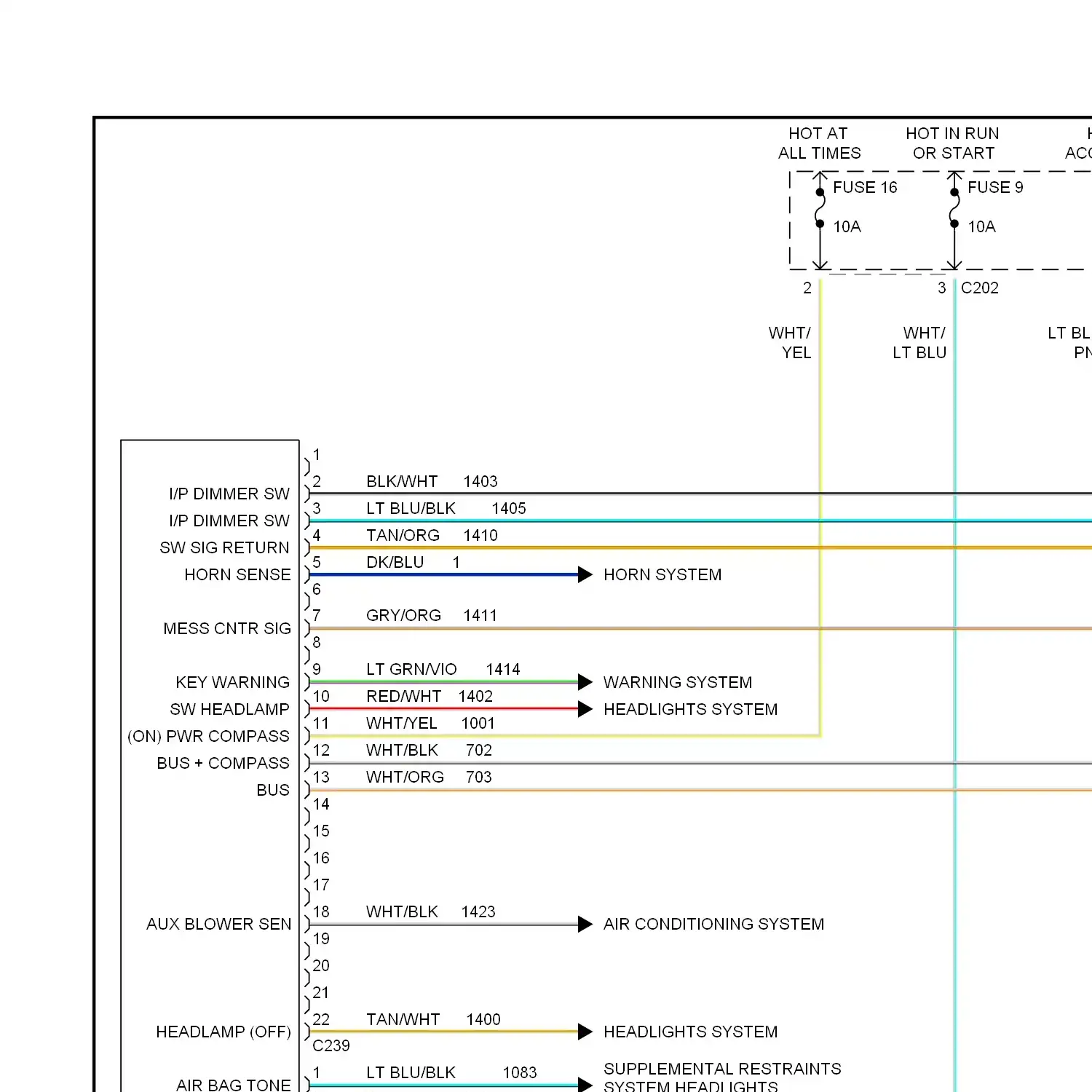This screenshot has height=1092, width=1092.
Task: Click the I/P DIMMER SW label at pin 2
Action: 229,494
